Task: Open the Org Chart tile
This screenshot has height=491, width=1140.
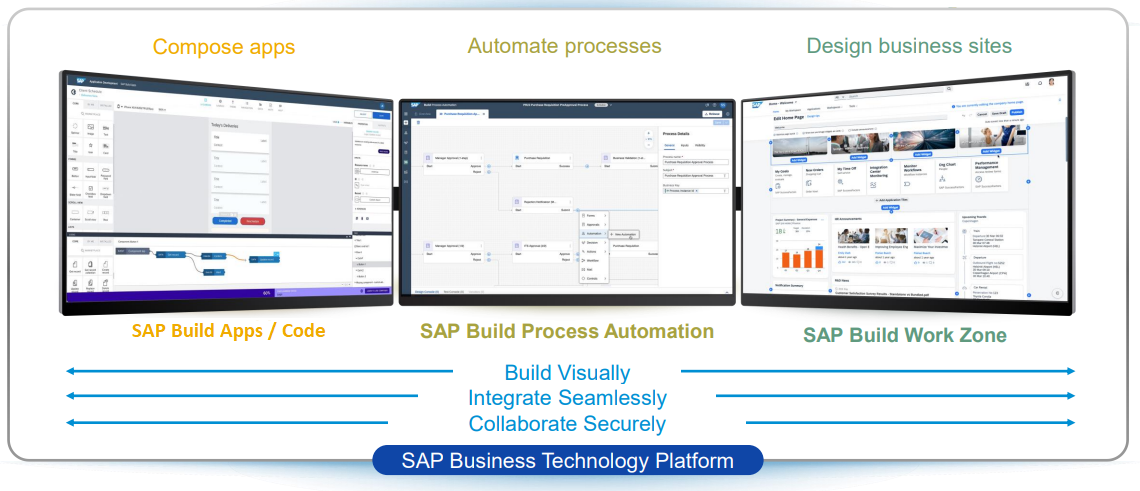Action: (x=953, y=176)
